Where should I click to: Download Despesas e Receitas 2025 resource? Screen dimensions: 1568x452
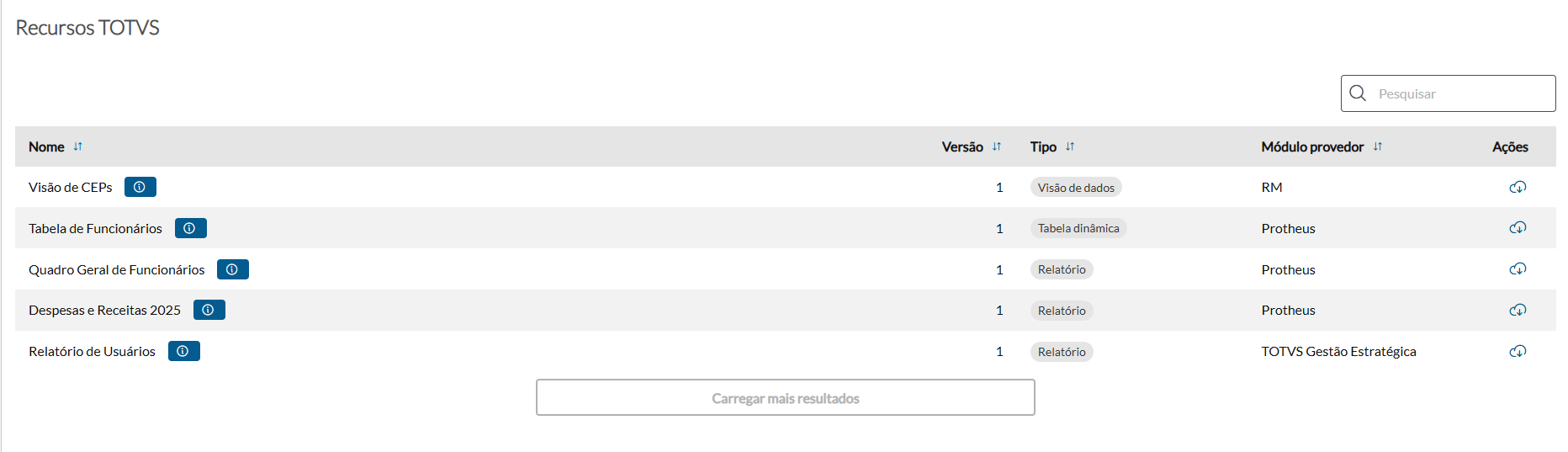1518,310
